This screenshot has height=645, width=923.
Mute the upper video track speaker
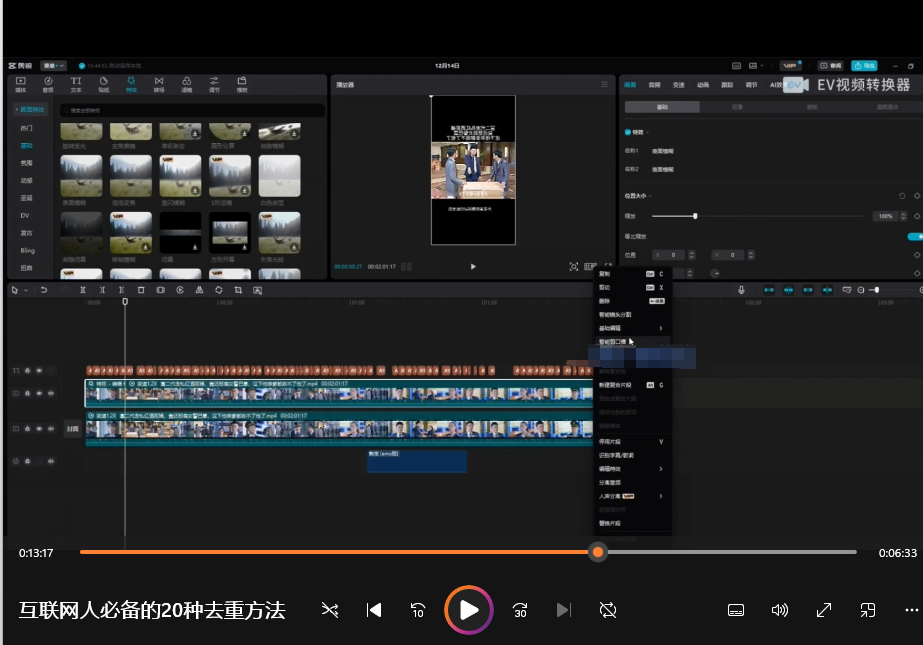[x=51, y=393]
